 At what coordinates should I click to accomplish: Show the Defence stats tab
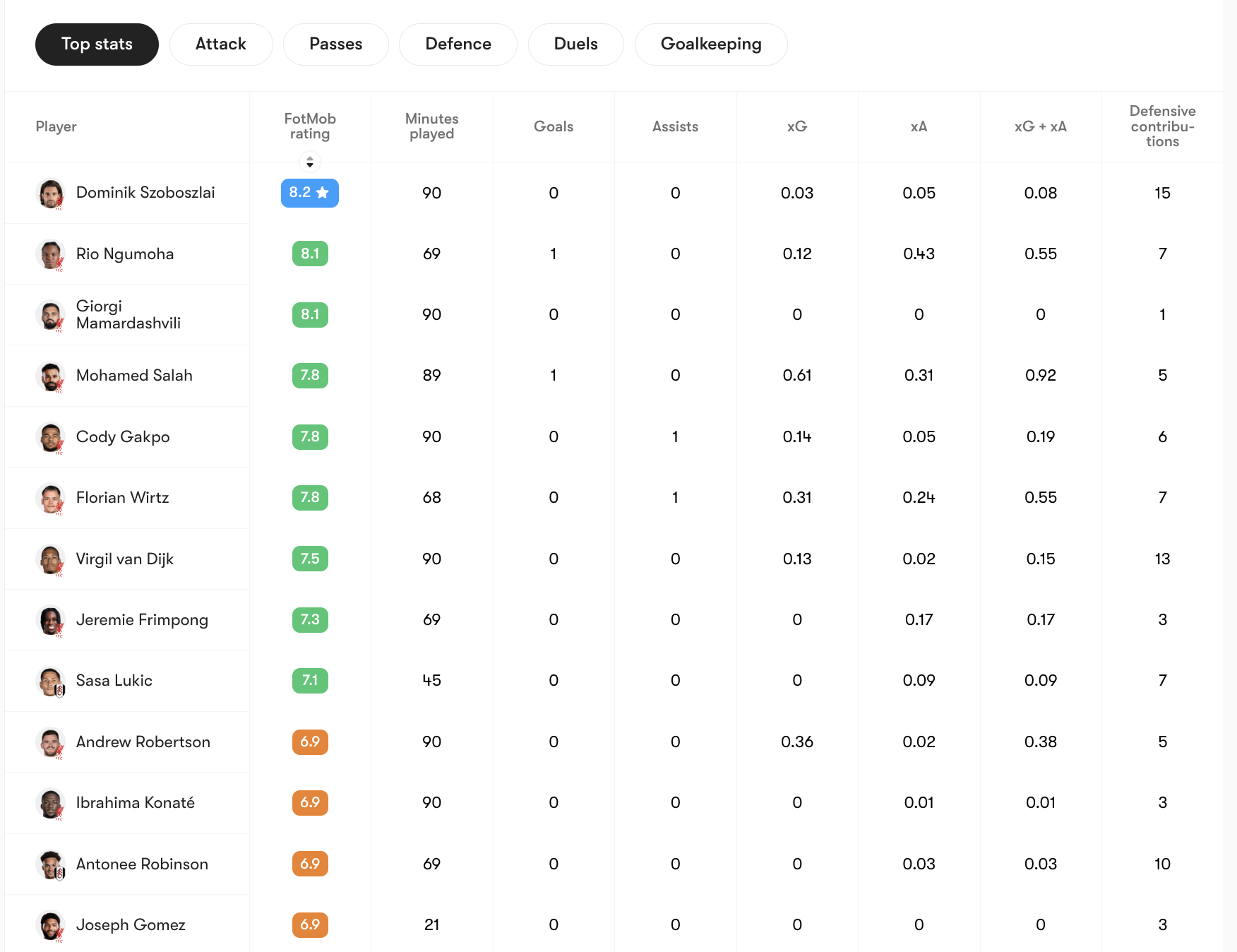click(x=458, y=44)
